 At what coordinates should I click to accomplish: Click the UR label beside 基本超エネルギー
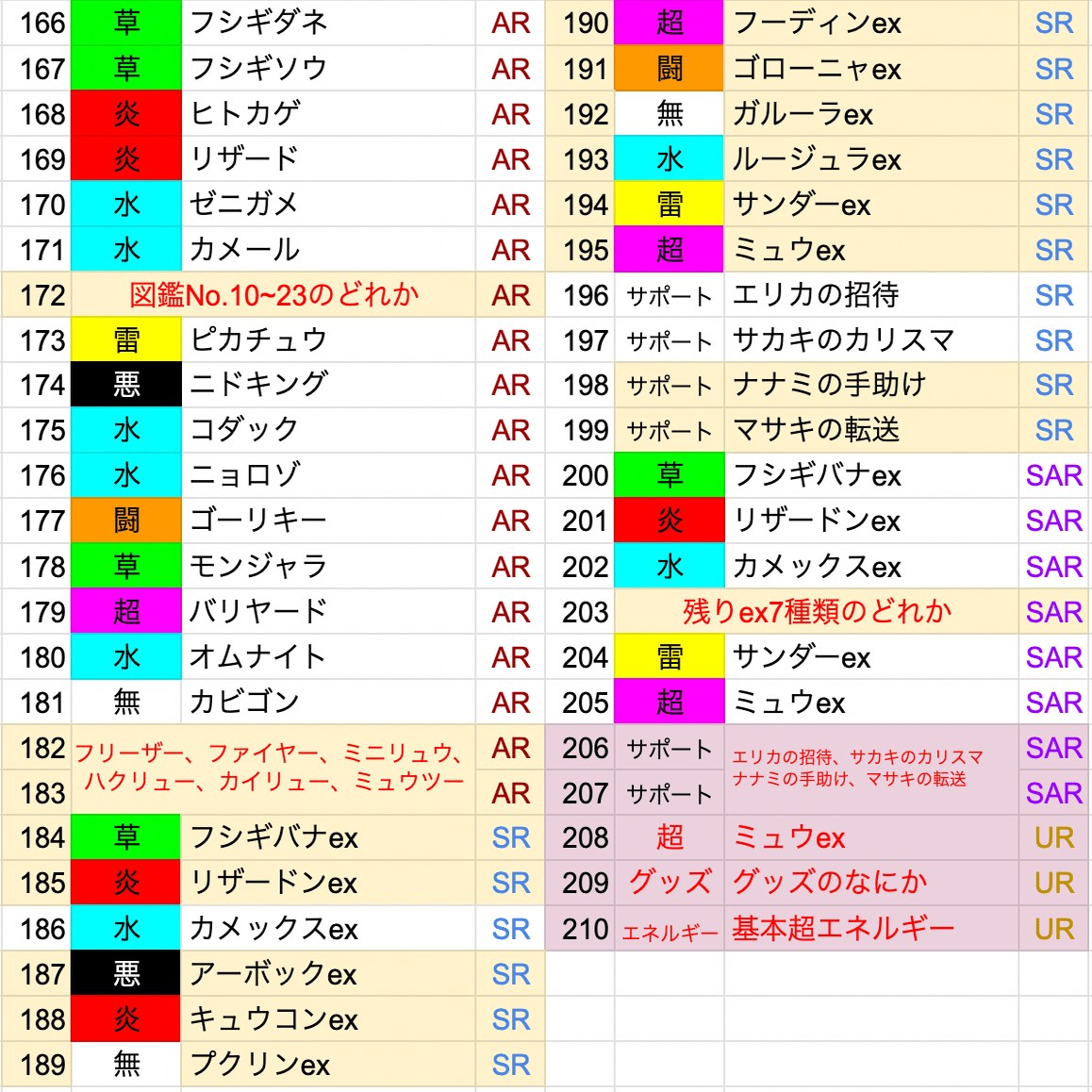coord(1053,928)
